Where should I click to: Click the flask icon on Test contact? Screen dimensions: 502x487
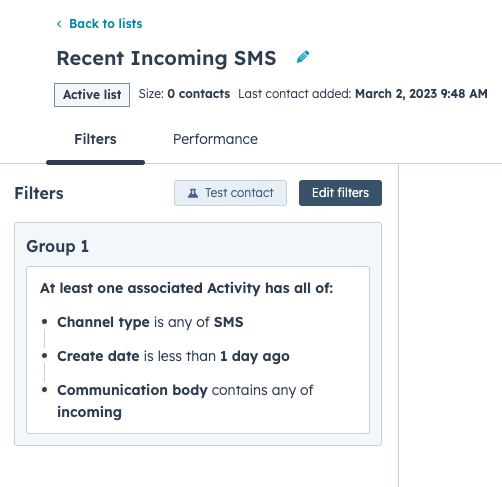coord(193,193)
